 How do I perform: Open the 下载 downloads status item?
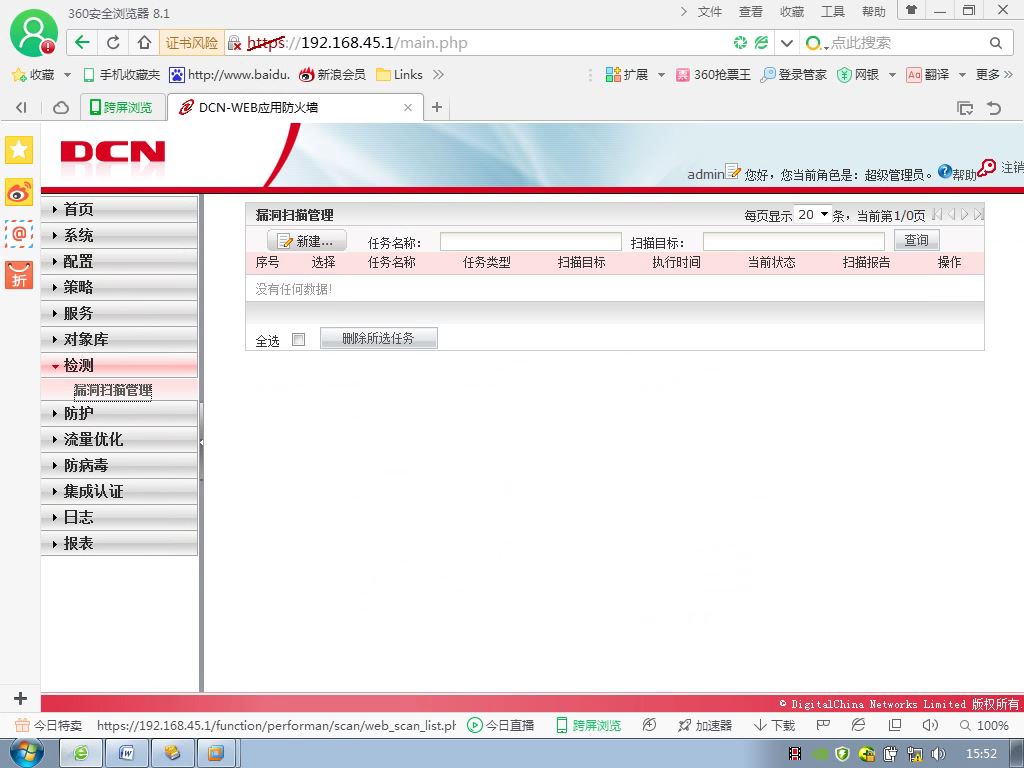[775, 725]
